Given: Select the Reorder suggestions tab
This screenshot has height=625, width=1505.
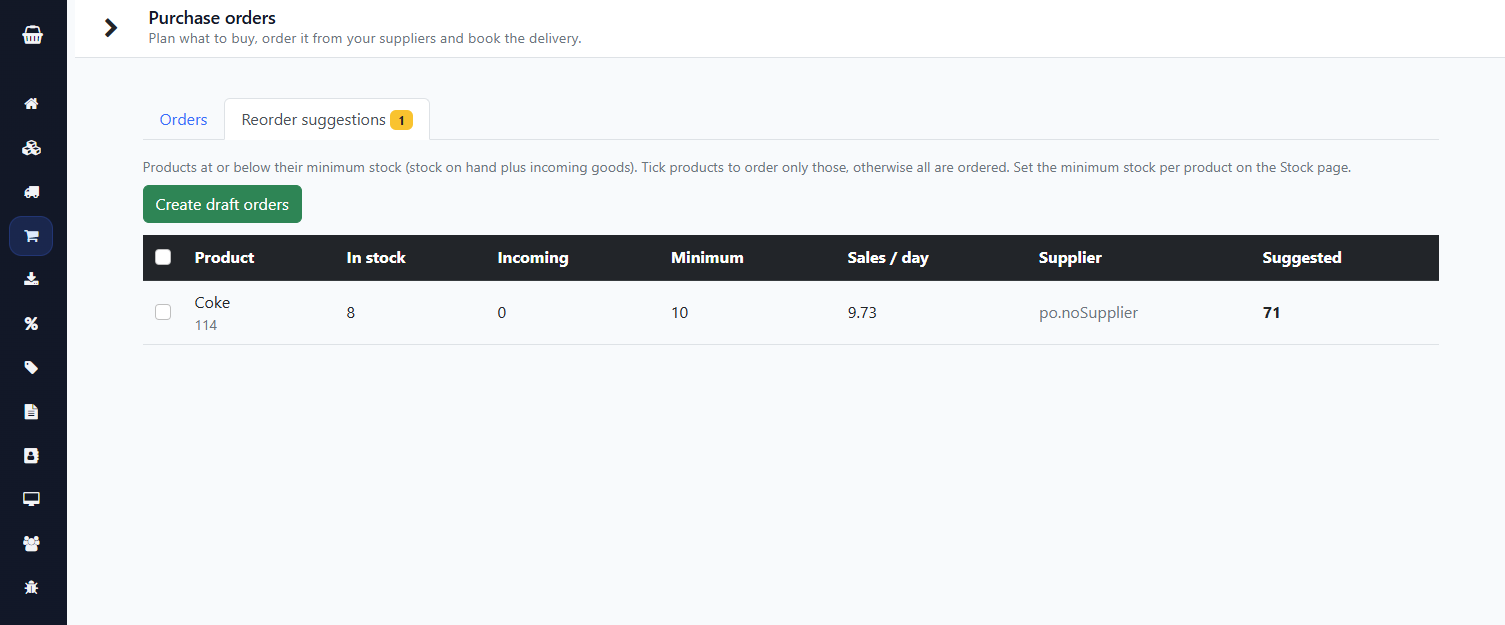Looking at the screenshot, I should coord(327,119).
